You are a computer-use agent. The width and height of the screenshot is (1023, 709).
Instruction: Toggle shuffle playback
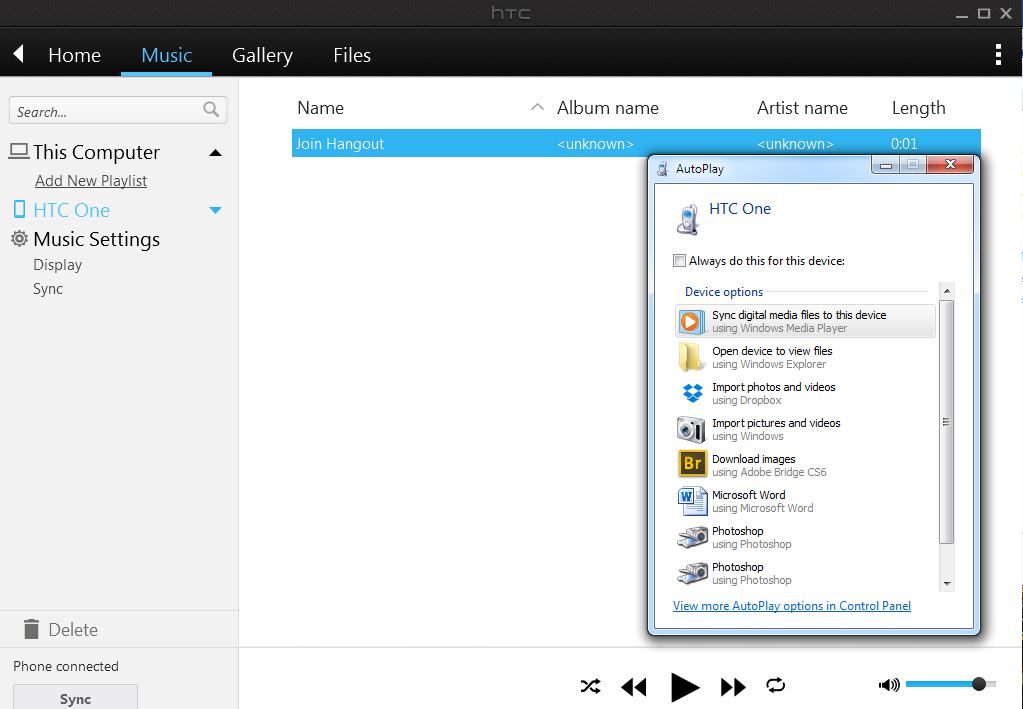point(590,686)
